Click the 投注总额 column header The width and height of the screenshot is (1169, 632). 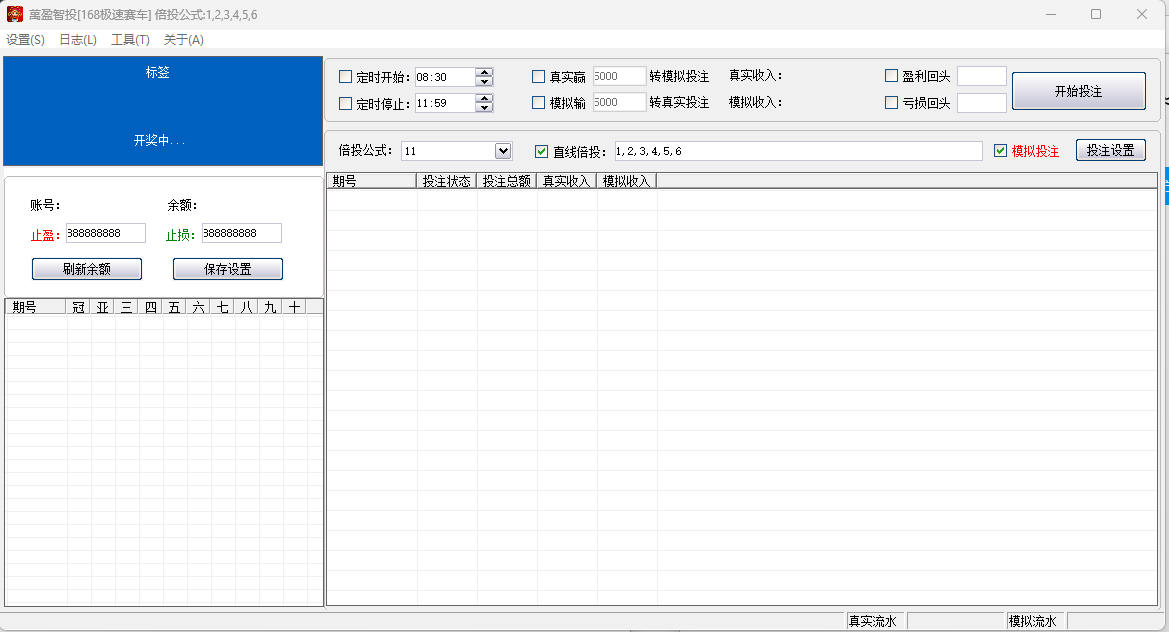pyautogui.click(x=506, y=180)
